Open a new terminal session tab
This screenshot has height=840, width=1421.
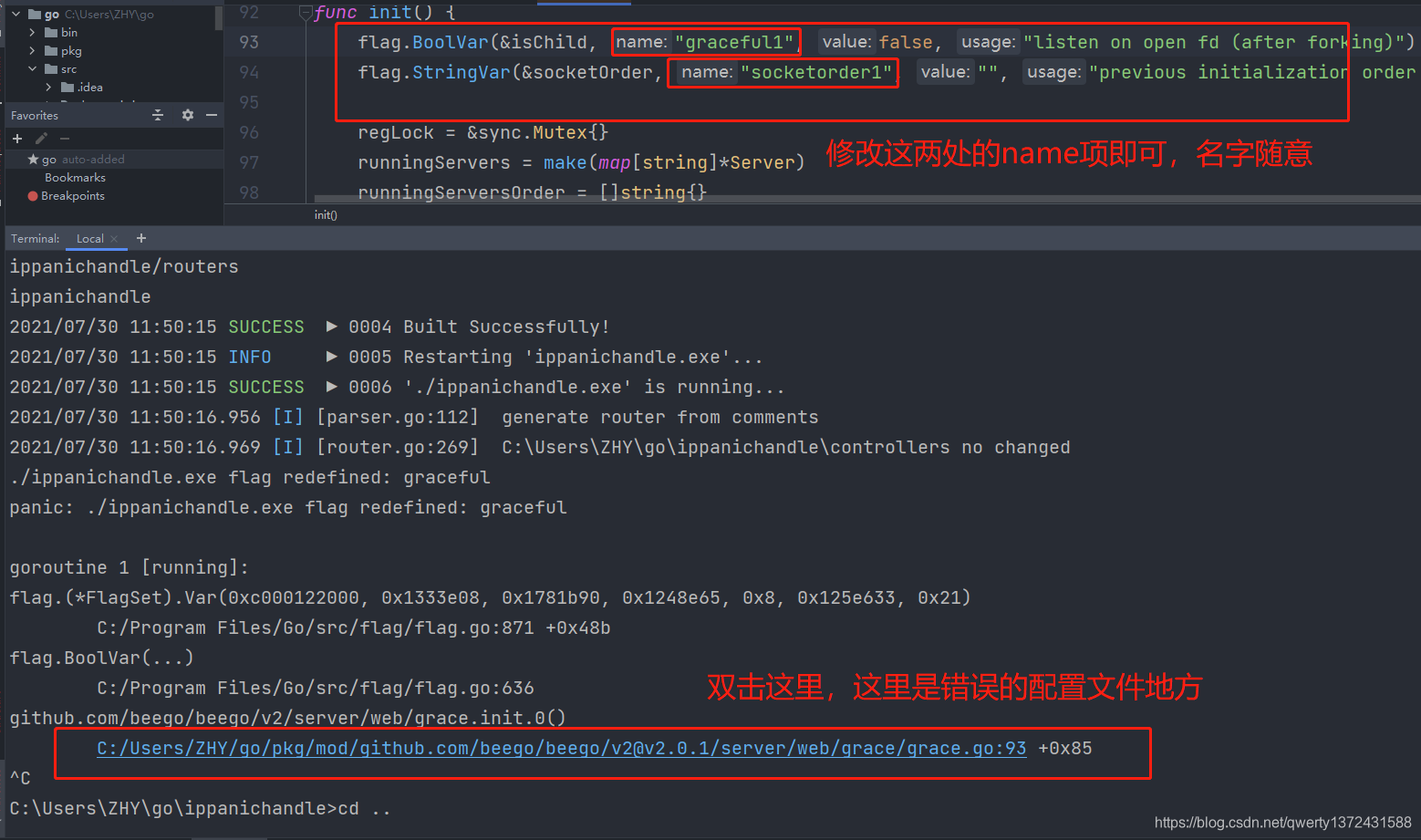(x=141, y=238)
